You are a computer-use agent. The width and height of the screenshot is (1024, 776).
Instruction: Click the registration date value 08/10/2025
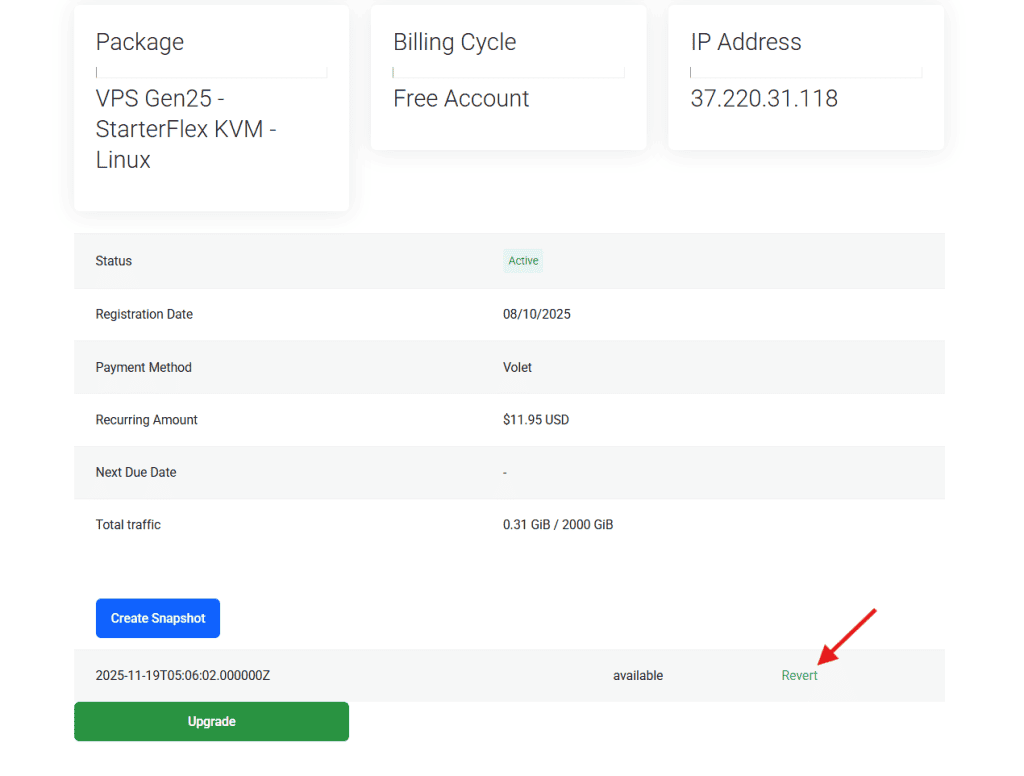[x=537, y=314]
